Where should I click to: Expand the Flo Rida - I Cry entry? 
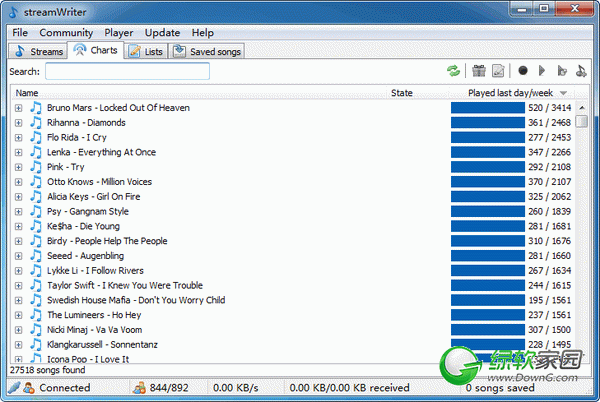[18, 138]
